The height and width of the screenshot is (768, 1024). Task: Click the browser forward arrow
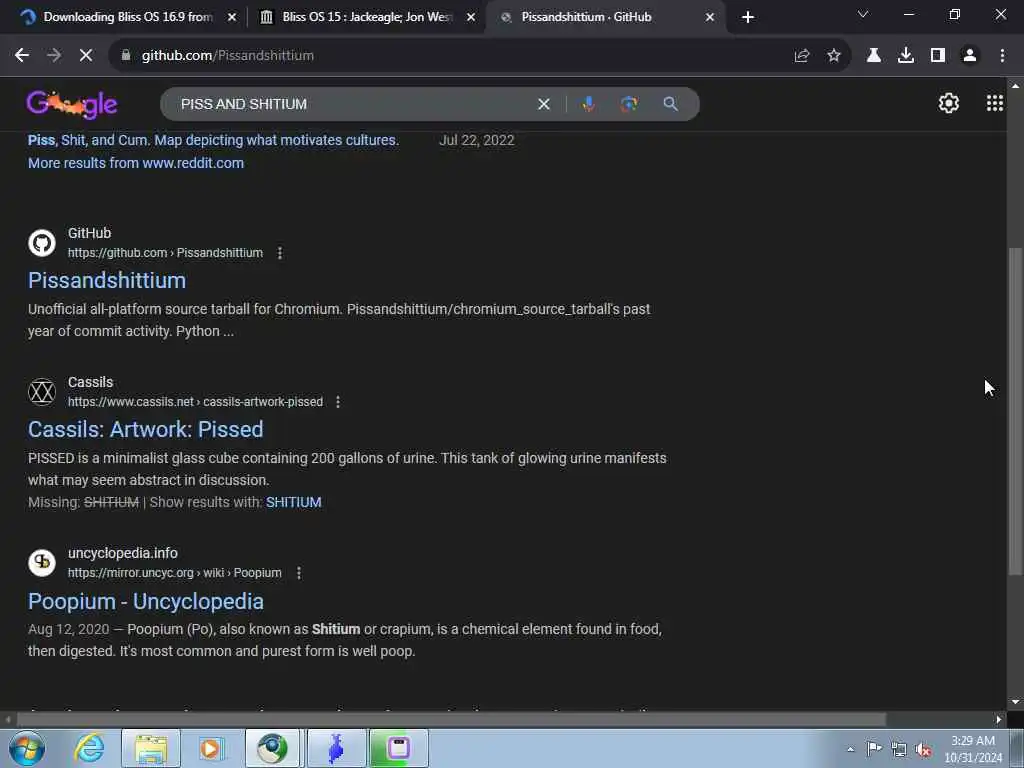[x=54, y=56]
